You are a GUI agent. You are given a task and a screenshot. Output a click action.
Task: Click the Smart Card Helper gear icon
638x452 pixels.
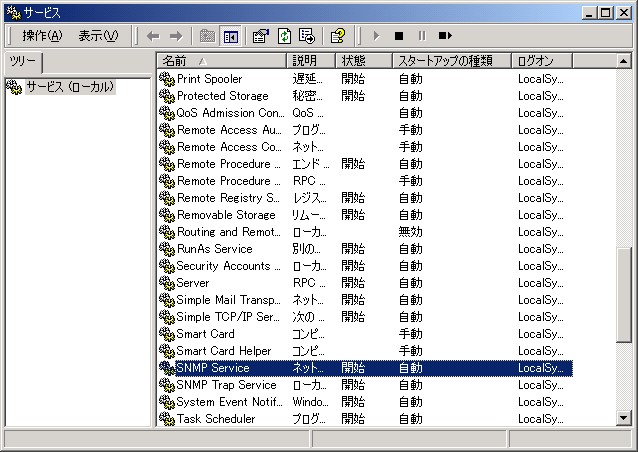(166, 351)
